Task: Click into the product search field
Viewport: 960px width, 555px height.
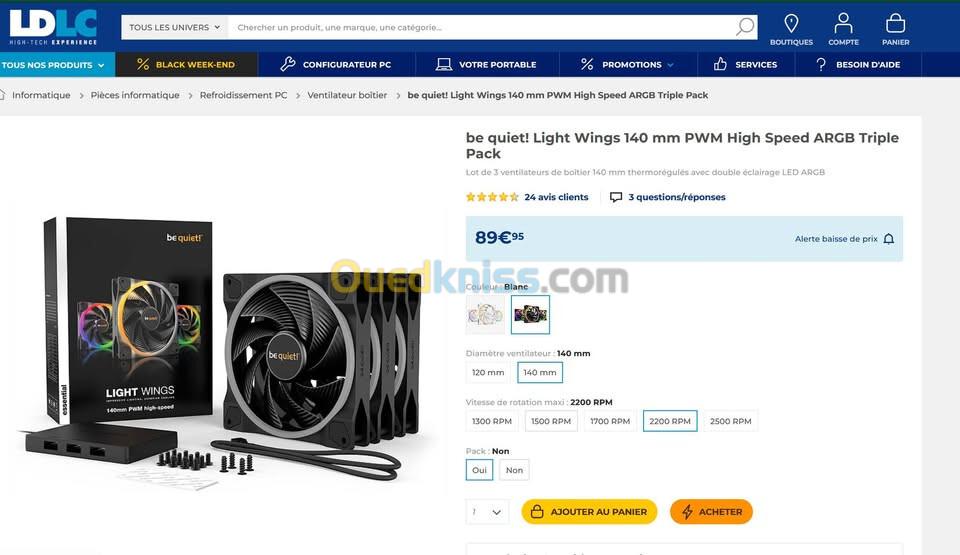Action: 481,28
